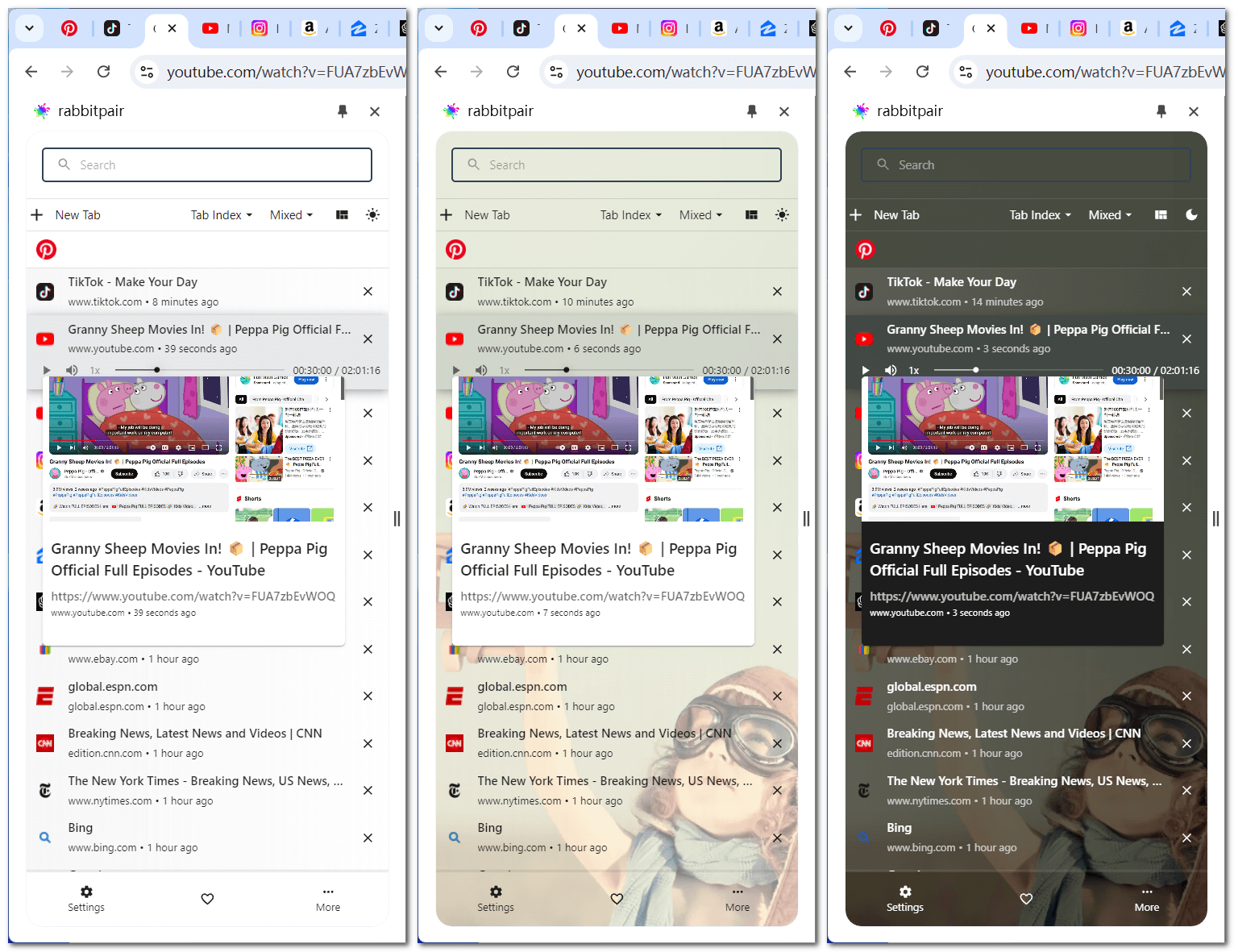Select New York Times row in middle panel

tap(617, 790)
